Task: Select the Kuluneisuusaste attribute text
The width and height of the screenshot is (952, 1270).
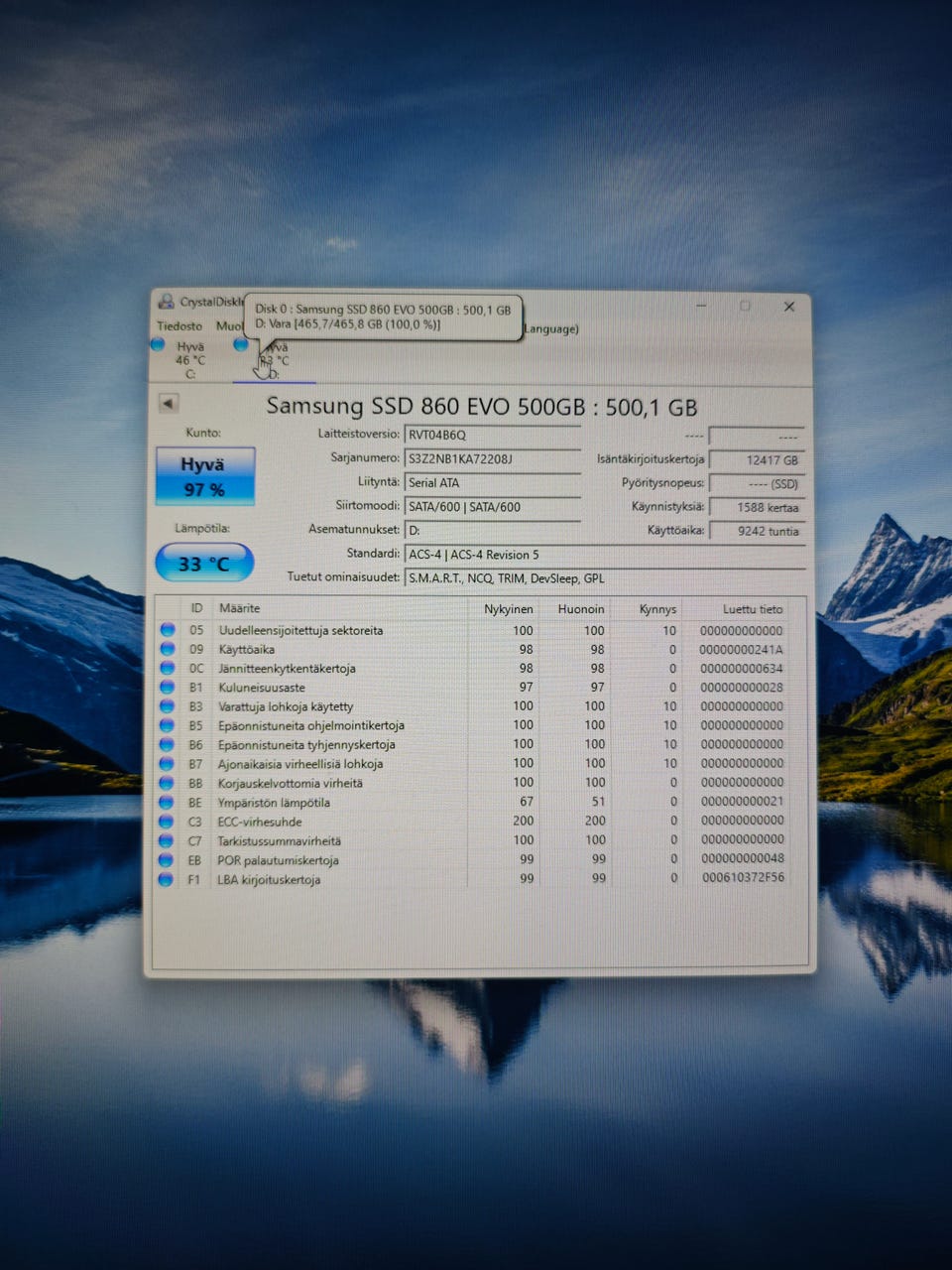Action: coord(262,687)
